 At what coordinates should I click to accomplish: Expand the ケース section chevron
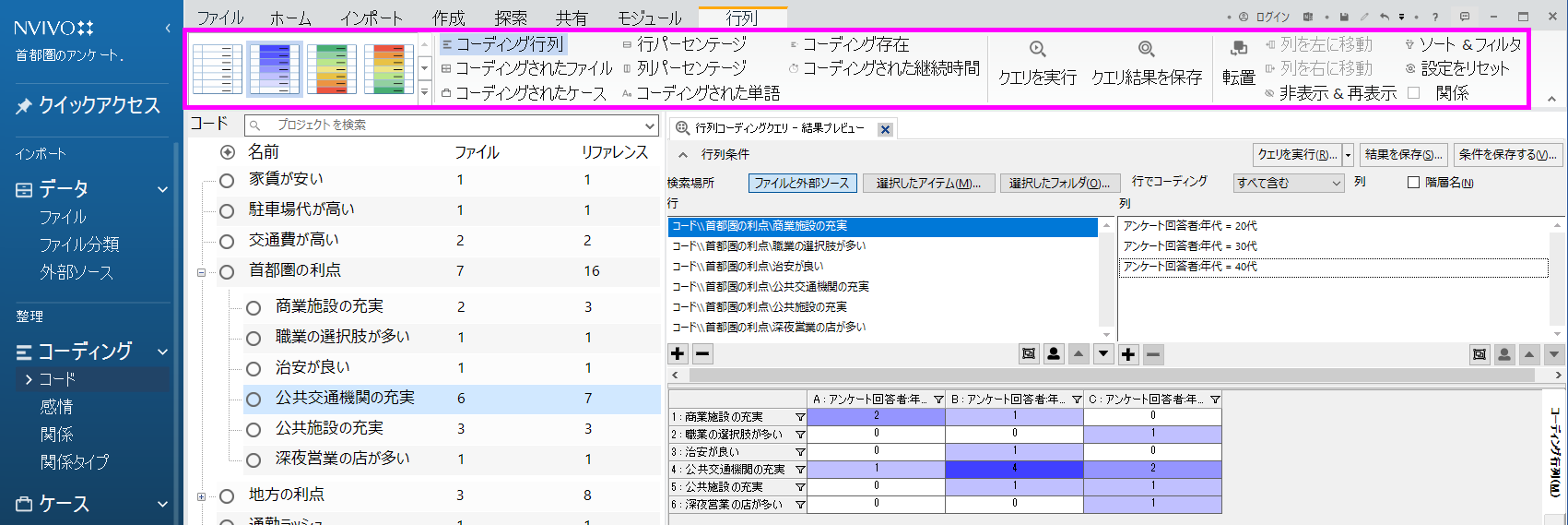[x=163, y=505]
